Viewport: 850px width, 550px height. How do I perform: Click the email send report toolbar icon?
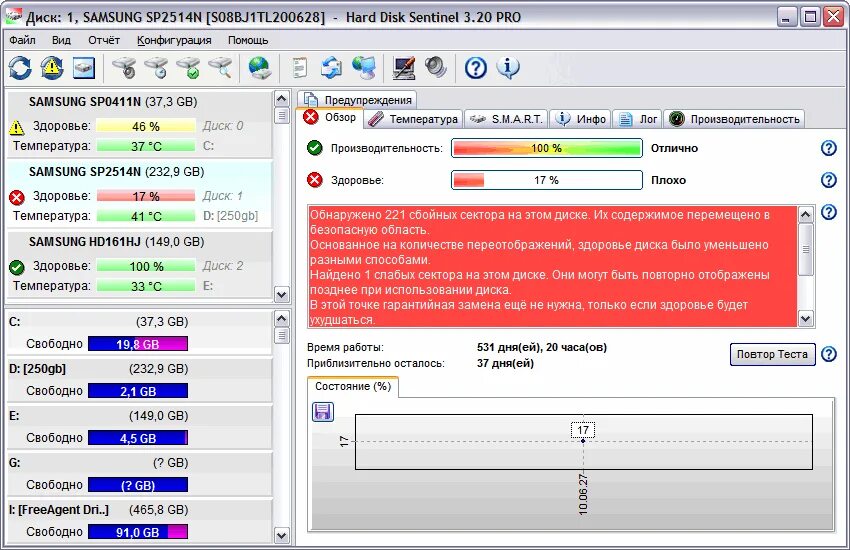point(331,68)
